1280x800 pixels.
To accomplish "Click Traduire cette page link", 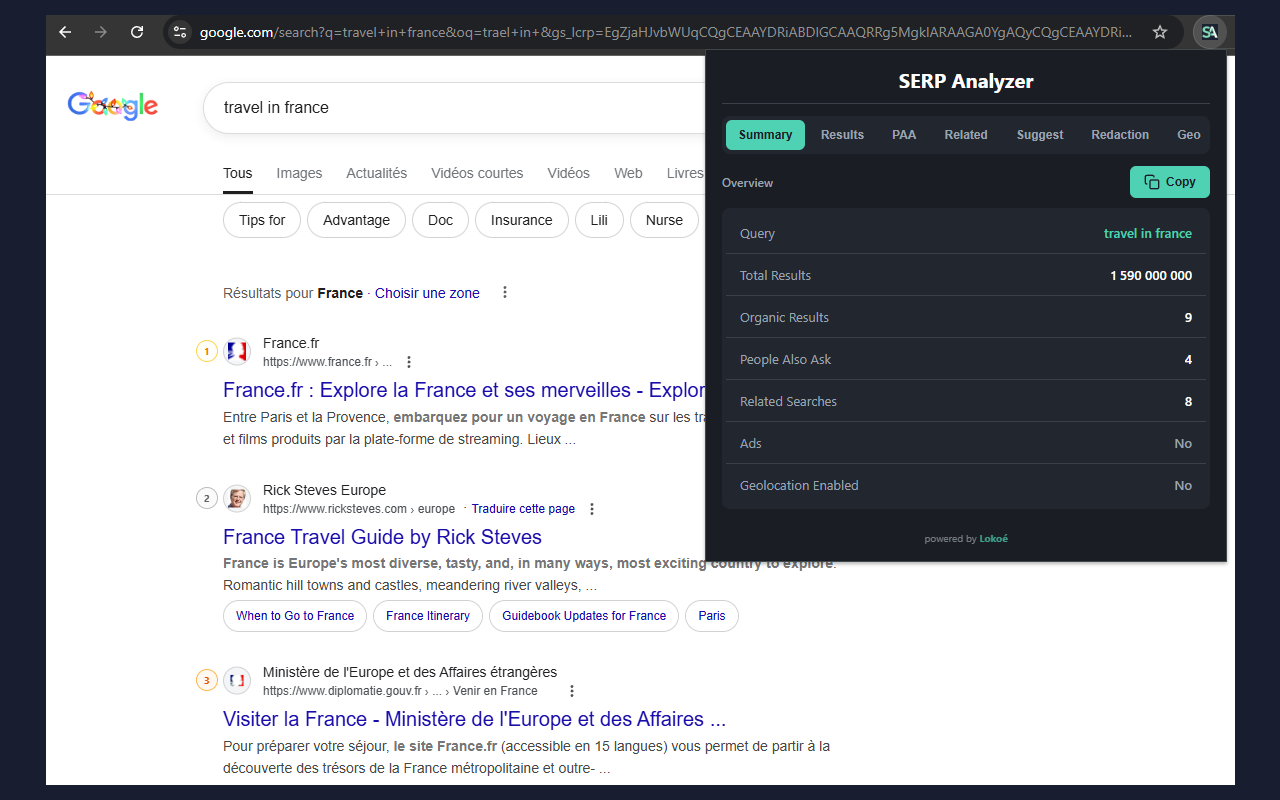I will 523,509.
